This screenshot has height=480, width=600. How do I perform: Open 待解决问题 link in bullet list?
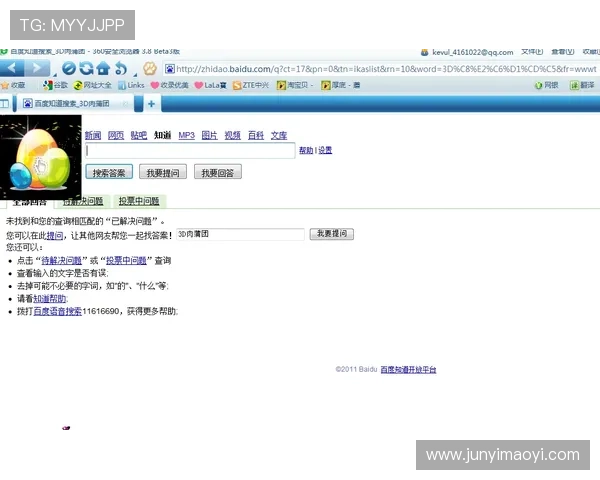tap(62, 261)
